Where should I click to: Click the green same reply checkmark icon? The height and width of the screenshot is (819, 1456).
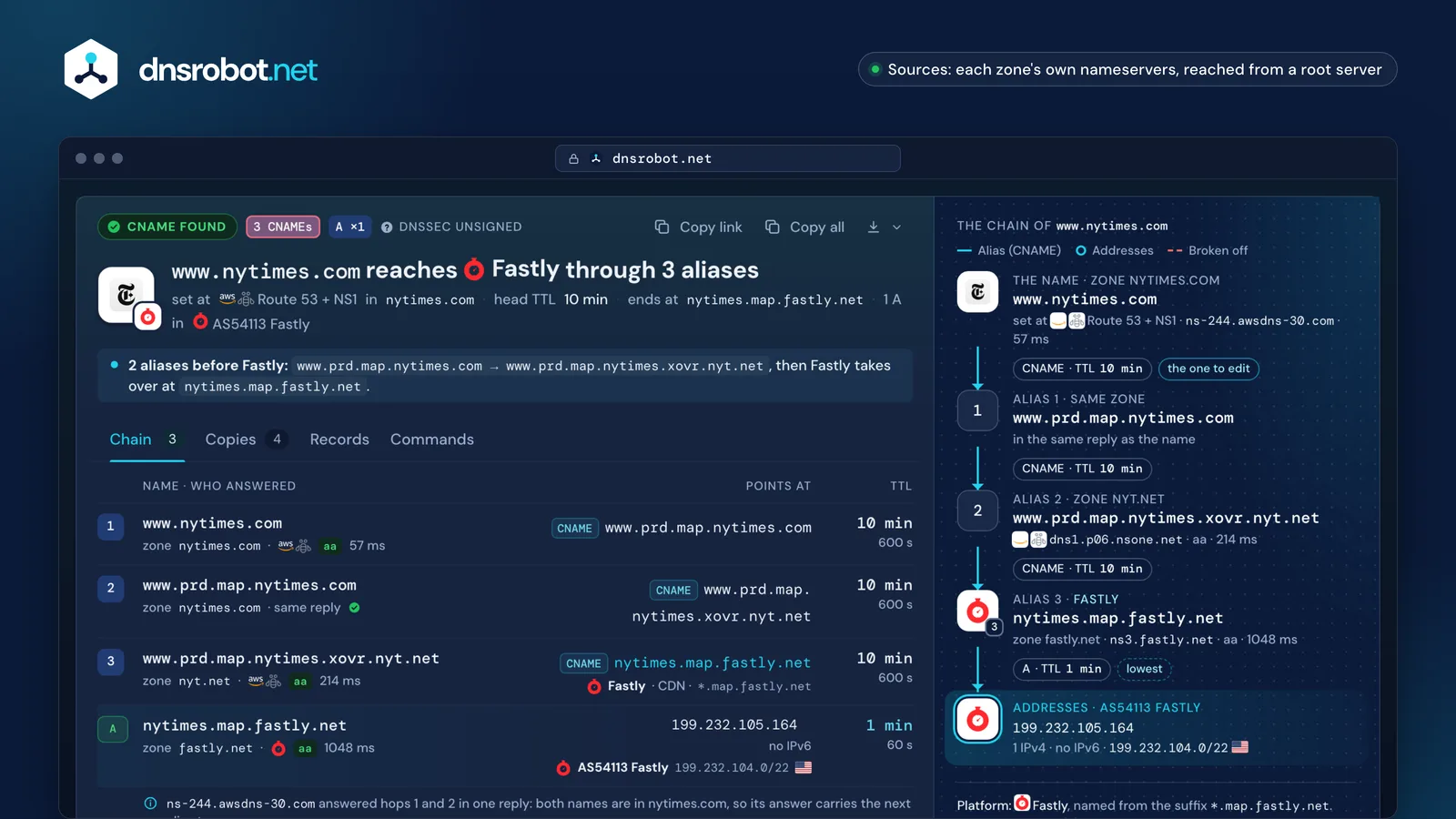355,608
